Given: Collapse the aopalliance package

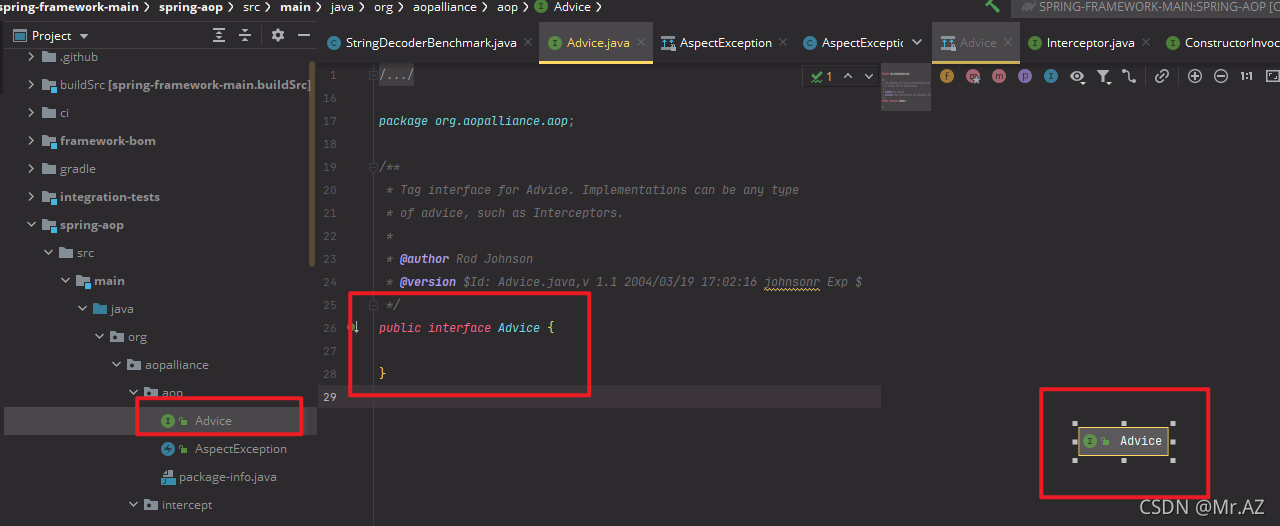Looking at the screenshot, I should (x=117, y=365).
